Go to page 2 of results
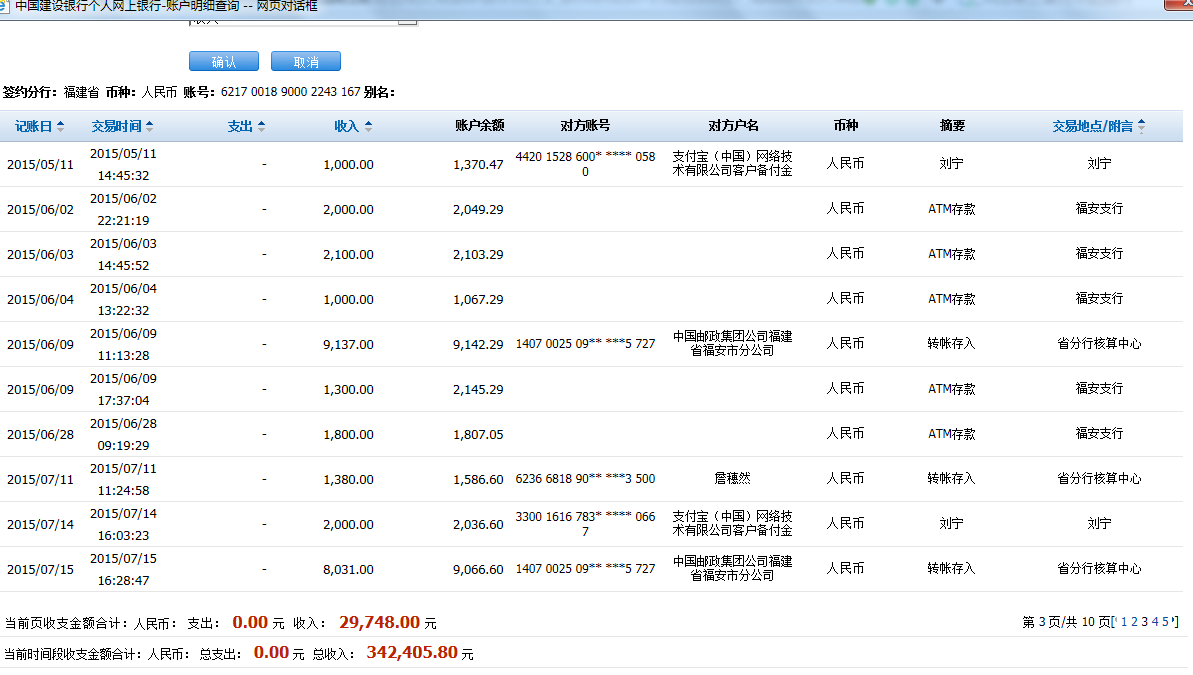Viewport: 1193px width, 675px height. [1134, 622]
